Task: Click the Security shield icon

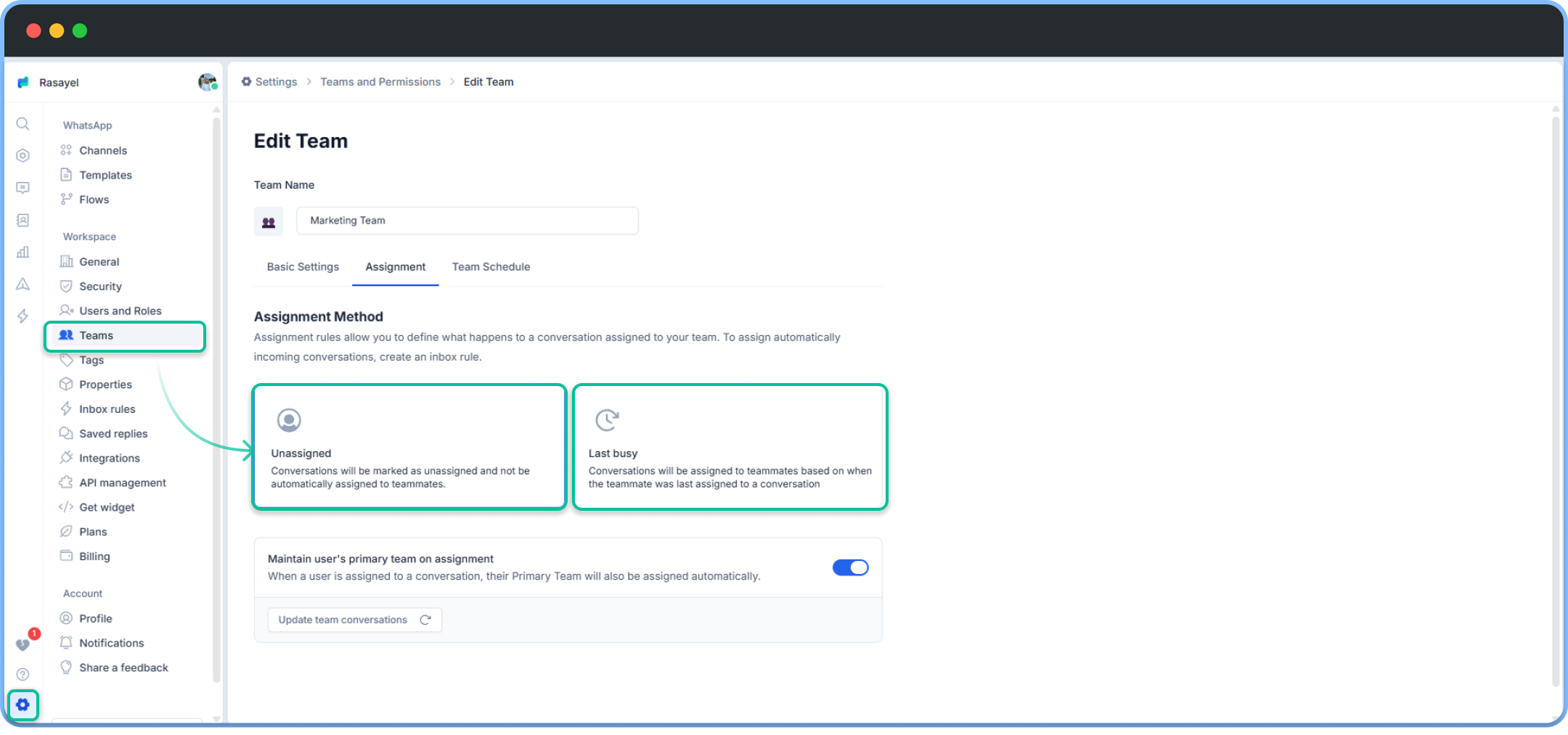Action: (66, 286)
